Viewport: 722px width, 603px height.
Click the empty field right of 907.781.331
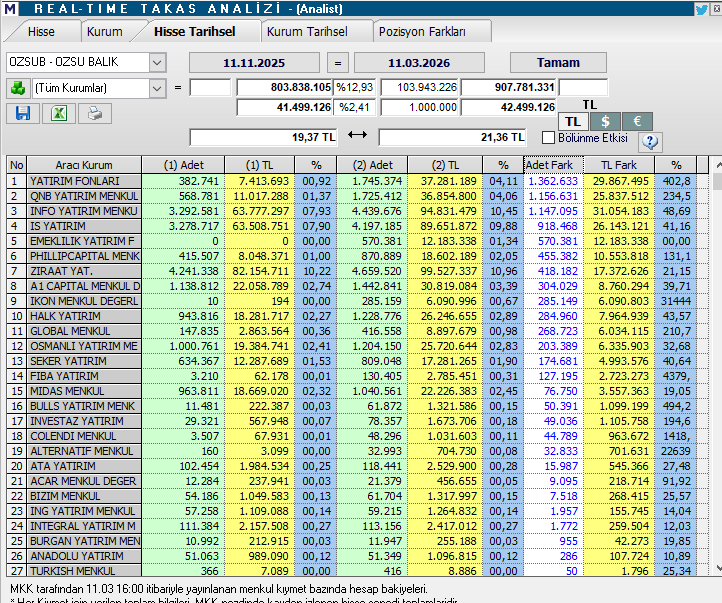[583, 87]
